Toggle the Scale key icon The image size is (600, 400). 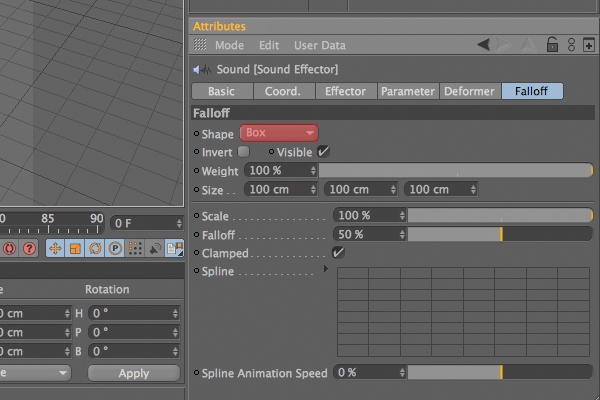75,248
